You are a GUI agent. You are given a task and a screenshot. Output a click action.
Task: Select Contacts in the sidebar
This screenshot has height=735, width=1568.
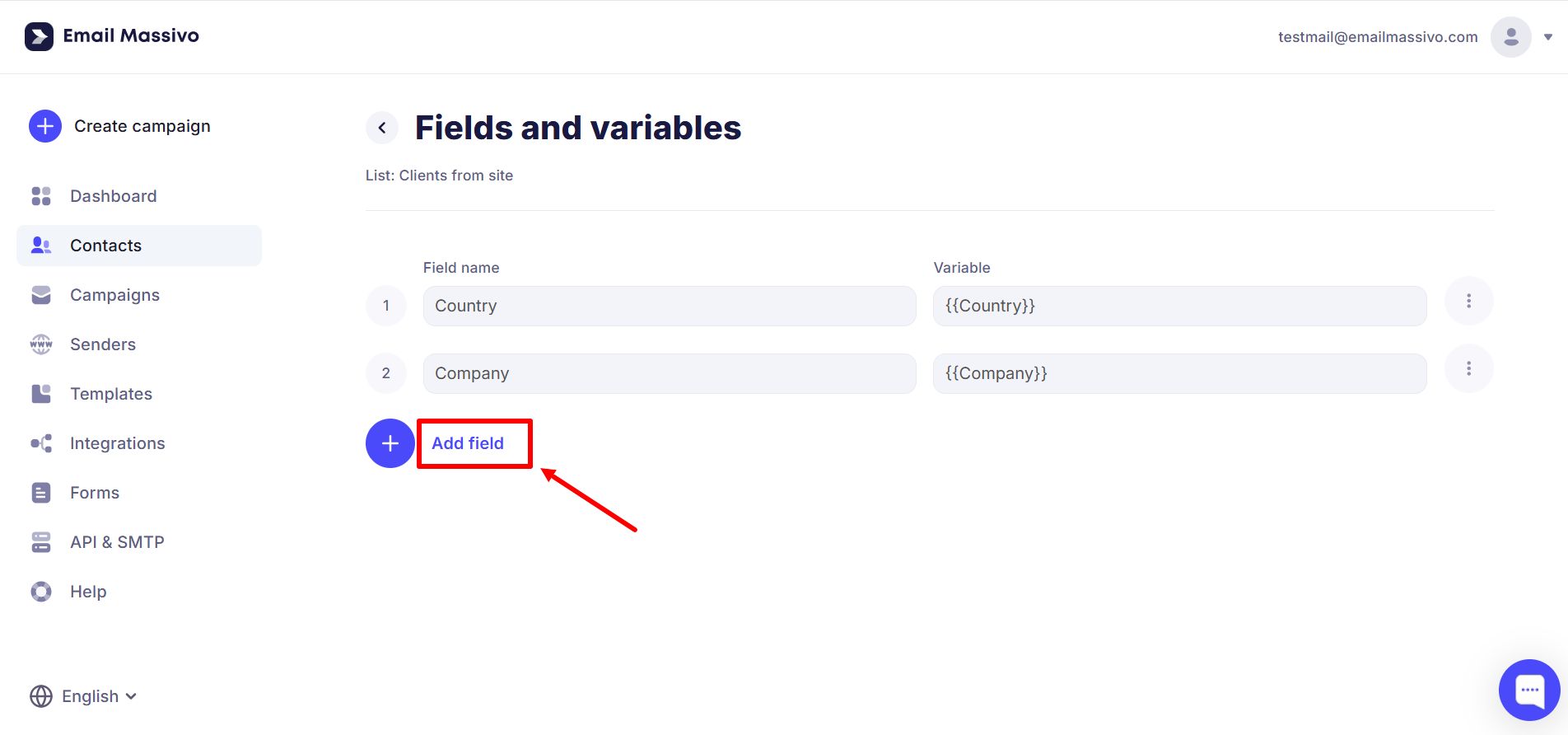pyautogui.click(x=105, y=246)
